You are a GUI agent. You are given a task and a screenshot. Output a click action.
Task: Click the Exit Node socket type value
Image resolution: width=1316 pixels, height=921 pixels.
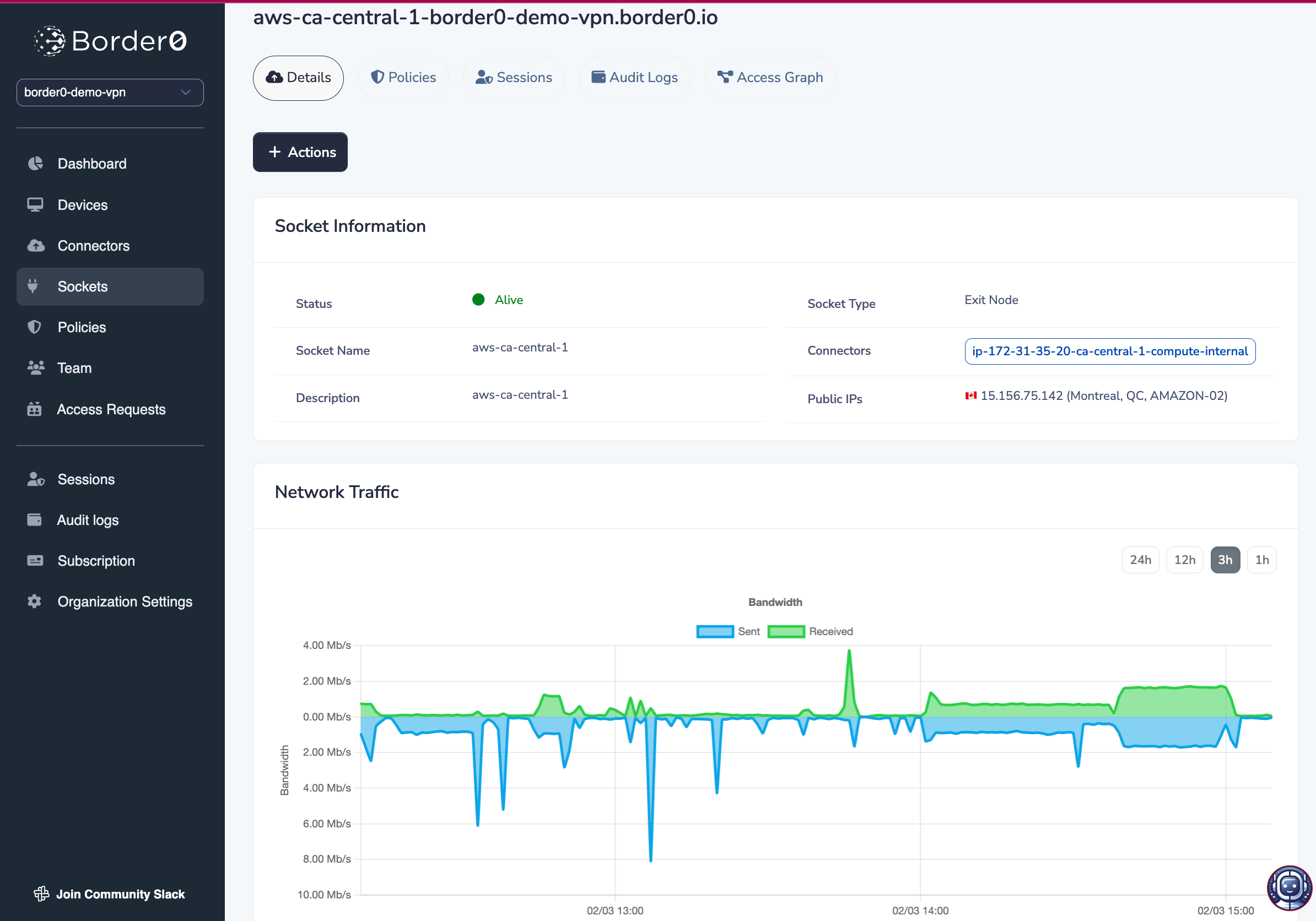tap(991, 300)
